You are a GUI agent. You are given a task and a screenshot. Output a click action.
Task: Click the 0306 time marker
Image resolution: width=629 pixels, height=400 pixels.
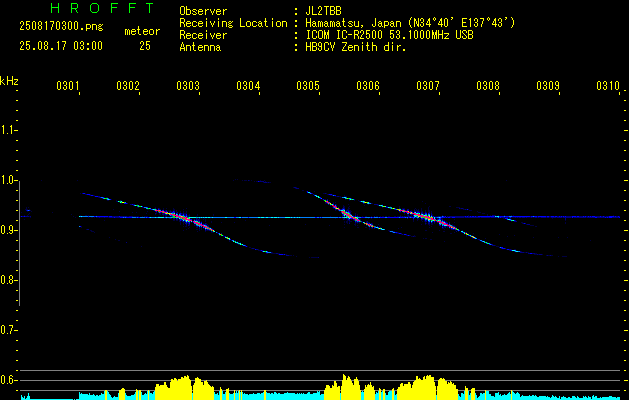pyautogui.click(x=367, y=86)
